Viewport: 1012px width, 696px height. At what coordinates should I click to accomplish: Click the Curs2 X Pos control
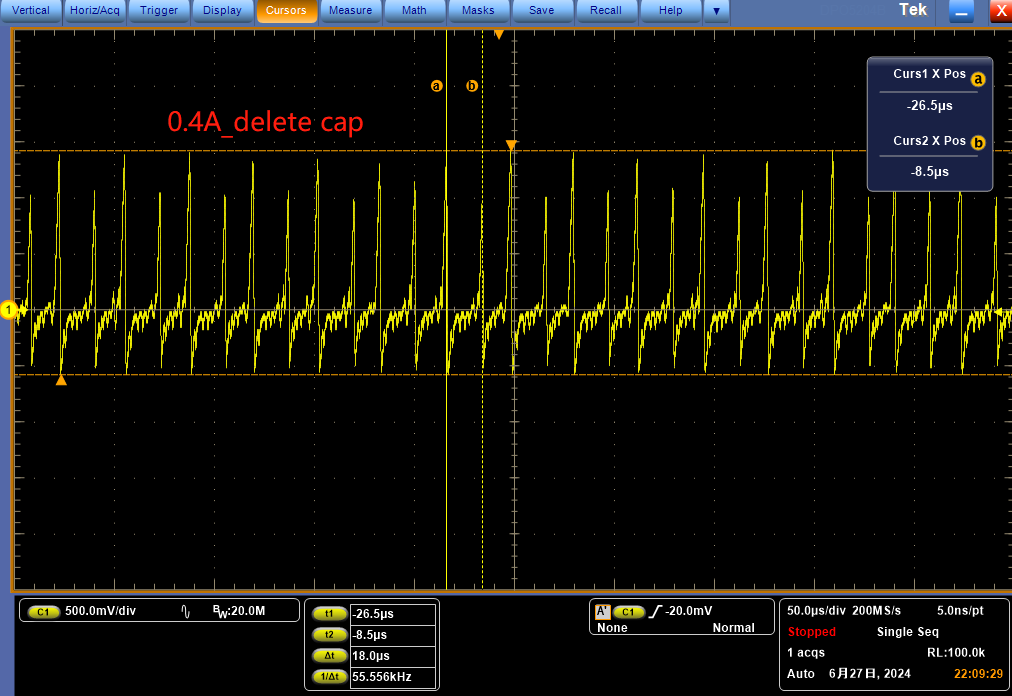(x=929, y=141)
